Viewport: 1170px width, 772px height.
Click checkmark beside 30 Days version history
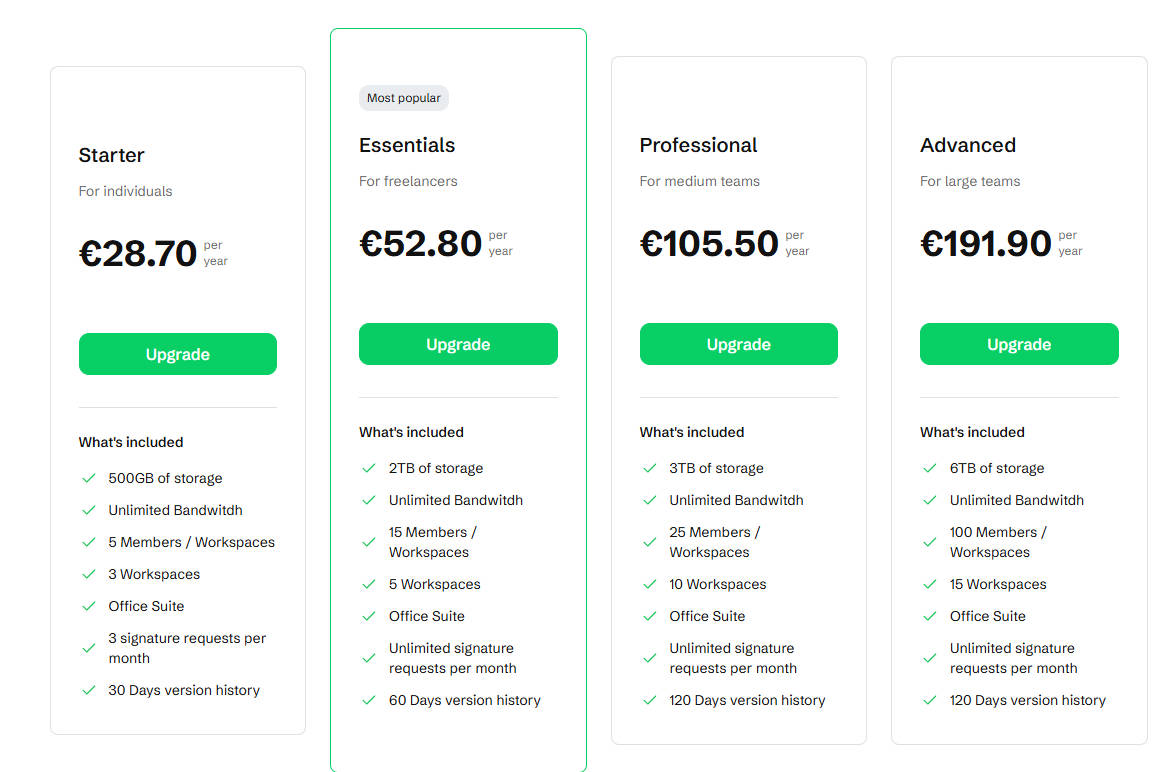[x=89, y=690]
